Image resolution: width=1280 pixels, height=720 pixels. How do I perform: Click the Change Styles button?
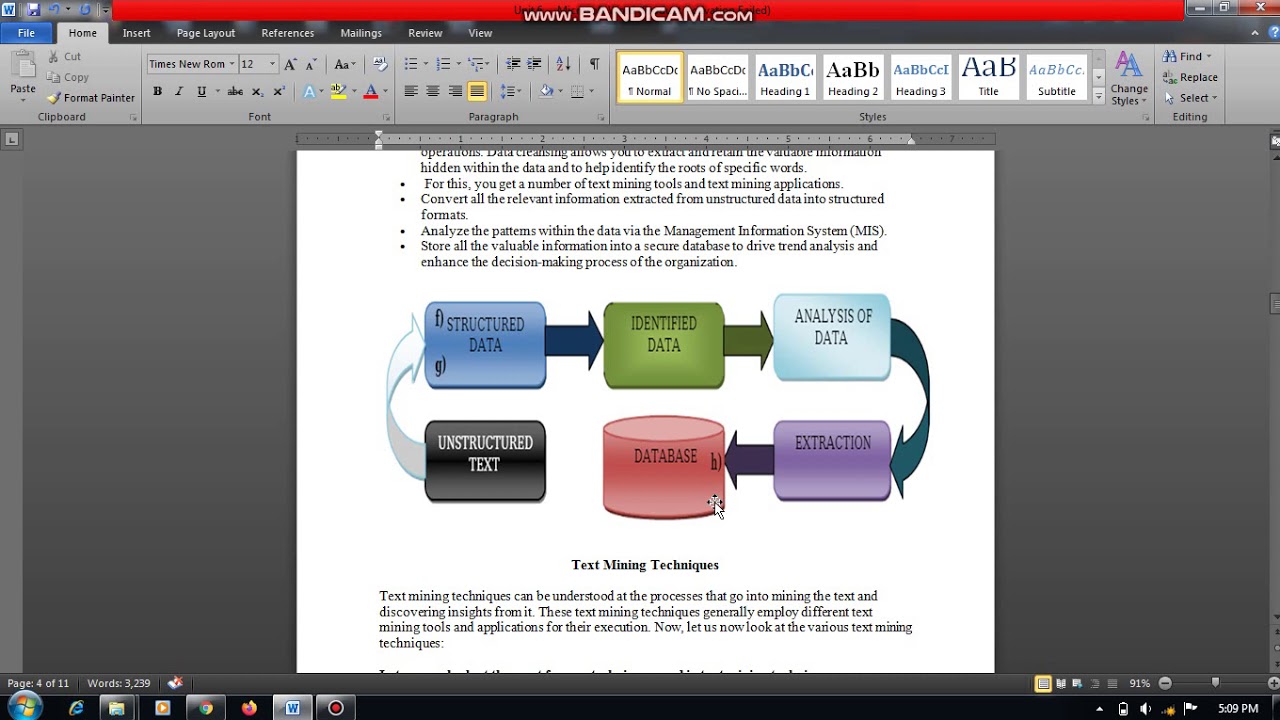coord(1129,79)
